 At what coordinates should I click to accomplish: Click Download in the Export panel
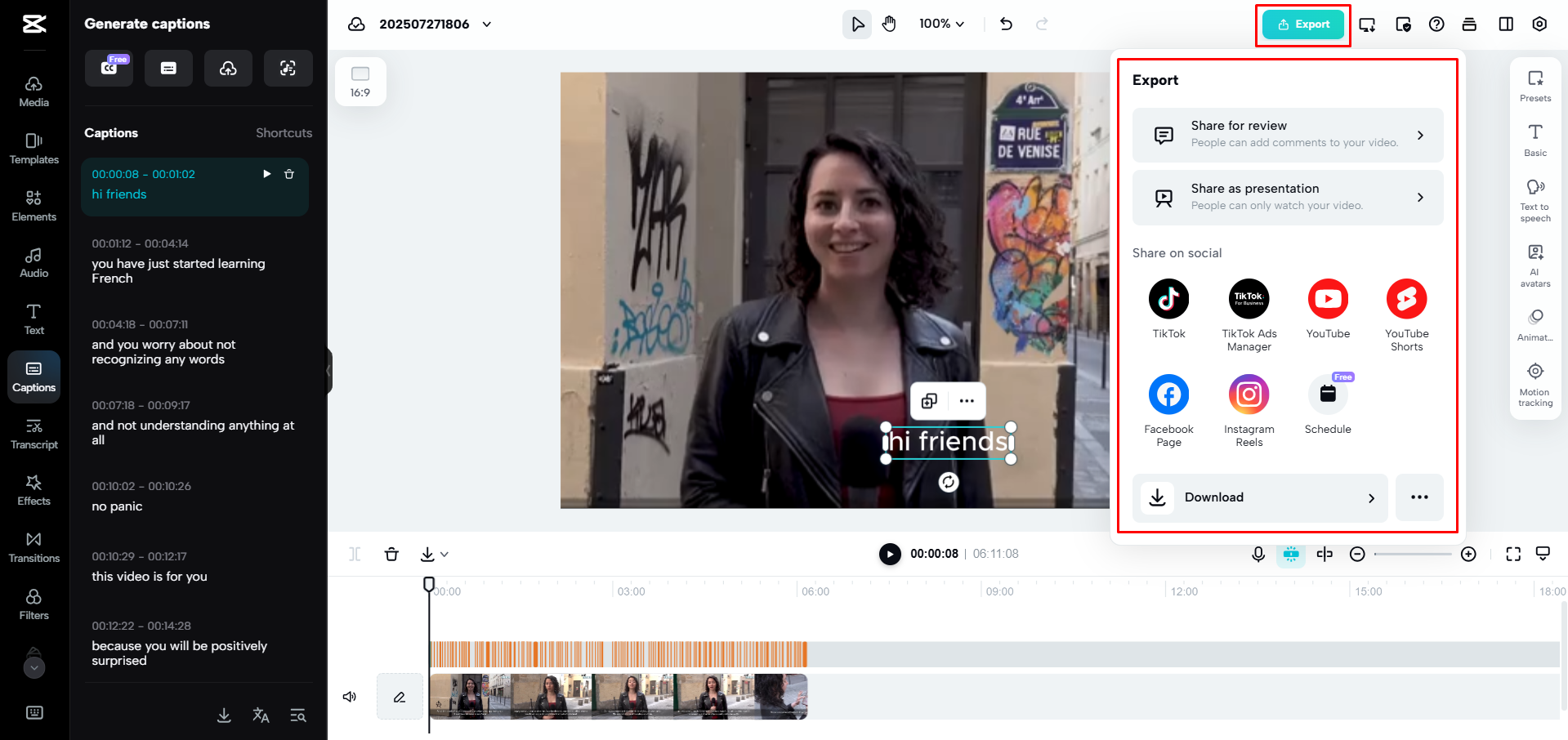point(1259,497)
